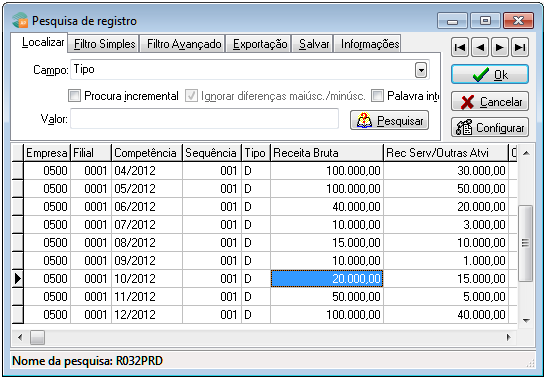Click the horizontal scroll right arrow
This screenshot has width=546, height=379.
pyautogui.click(x=509, y=337)
